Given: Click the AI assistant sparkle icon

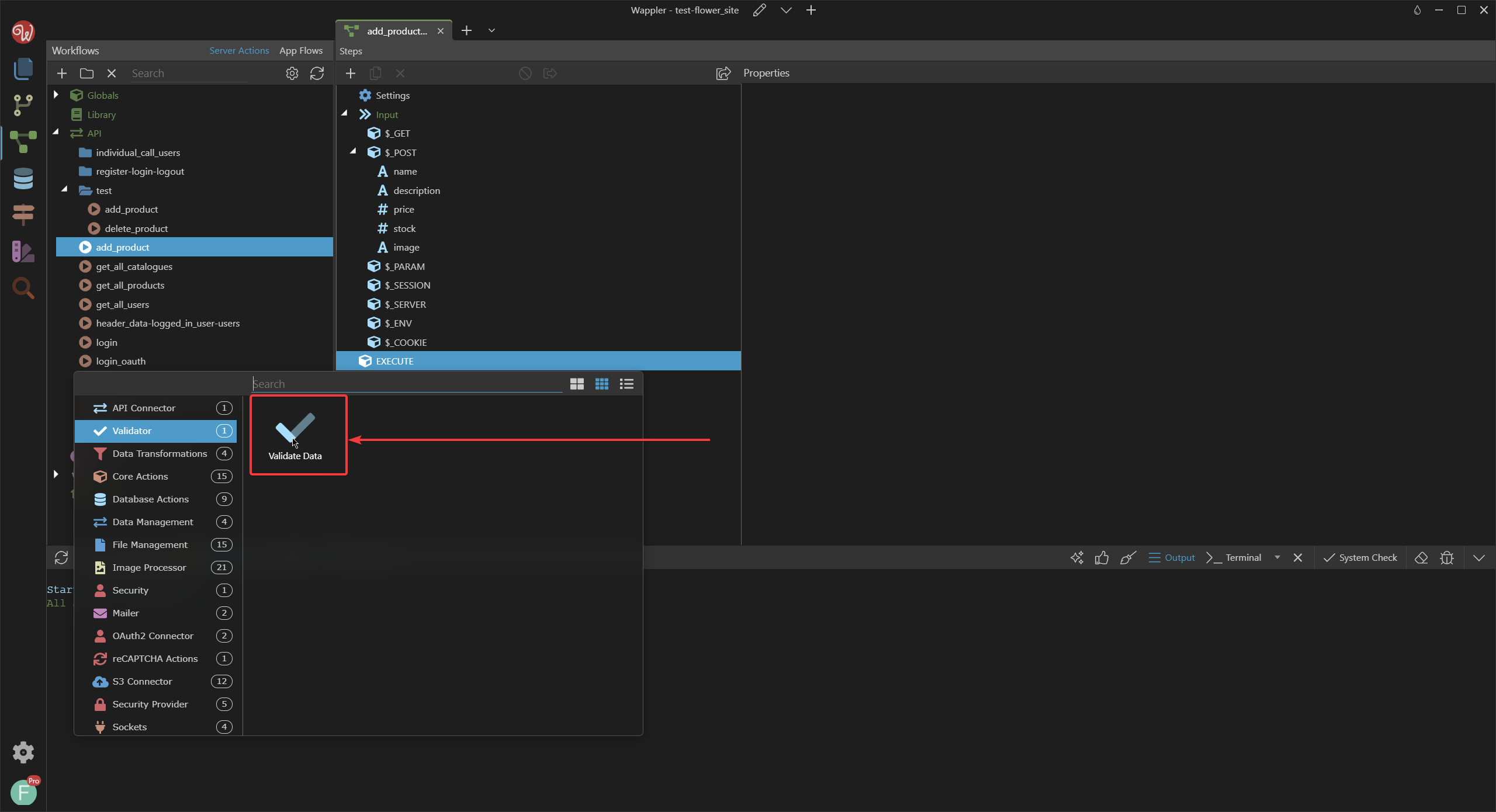Looking at the screenshot, I should 1077,558.
